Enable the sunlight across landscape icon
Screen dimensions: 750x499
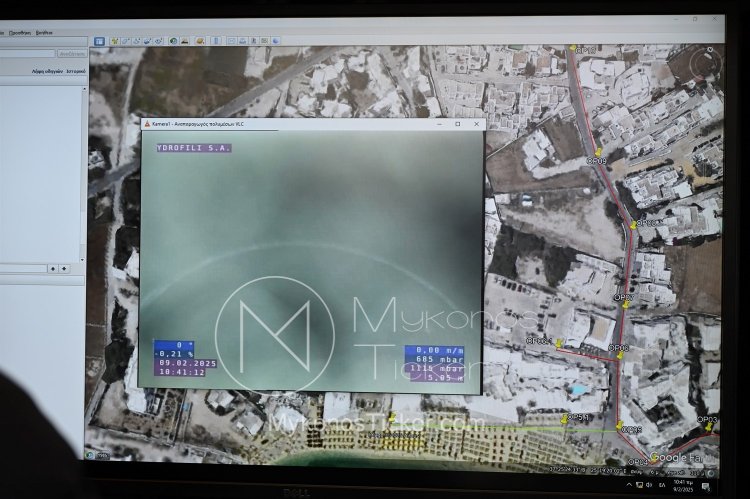[x=185, y=41]
